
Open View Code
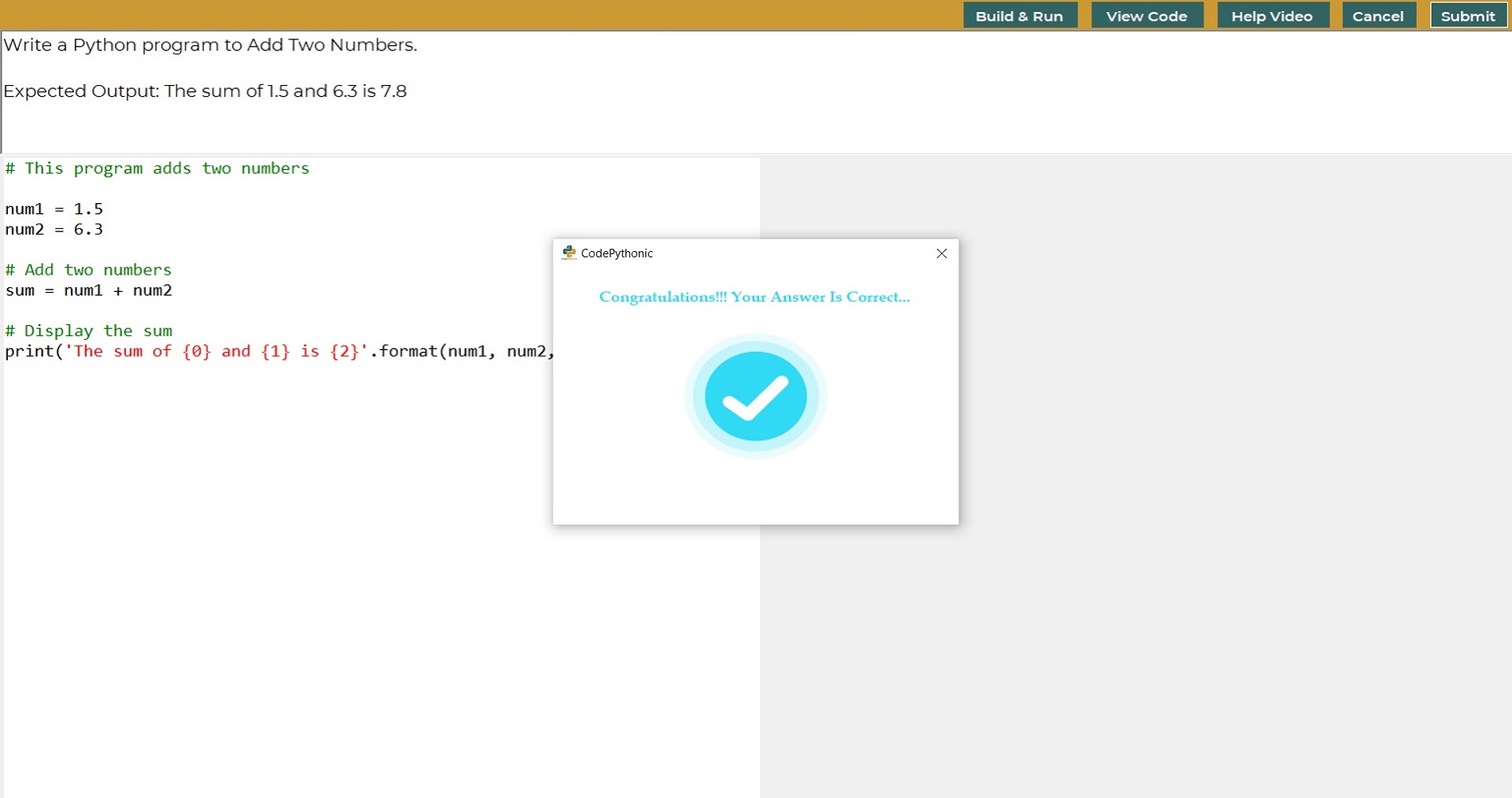point(1146,16)
